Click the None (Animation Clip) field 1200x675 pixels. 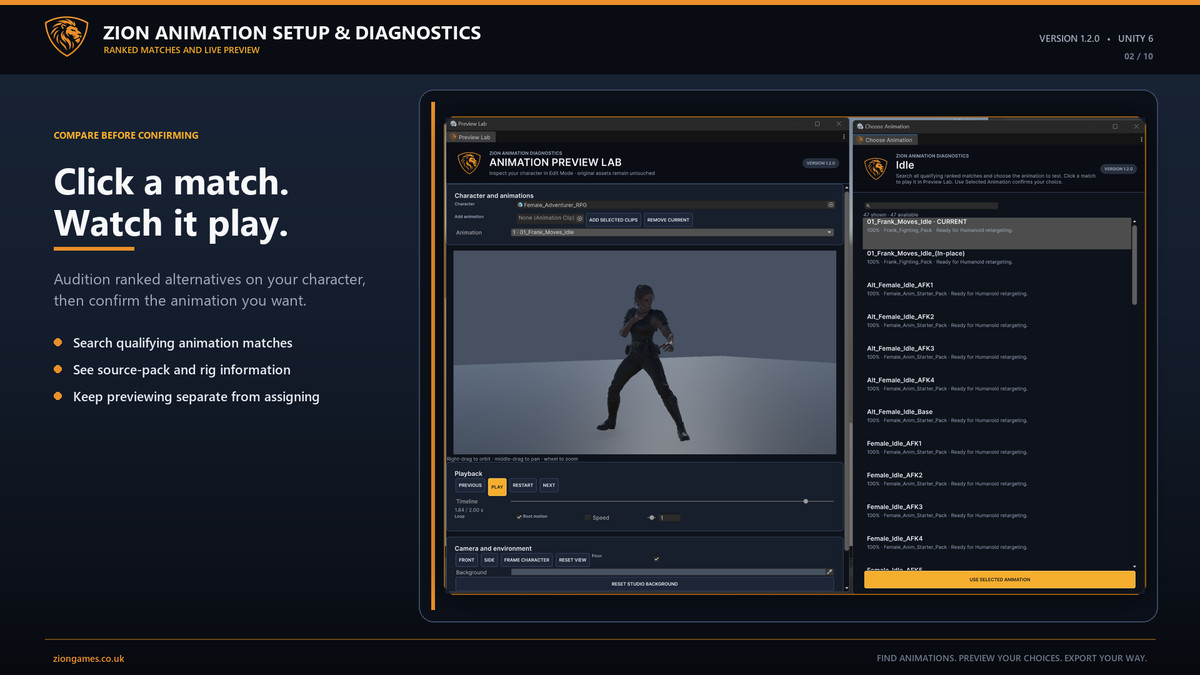(549, 219)
